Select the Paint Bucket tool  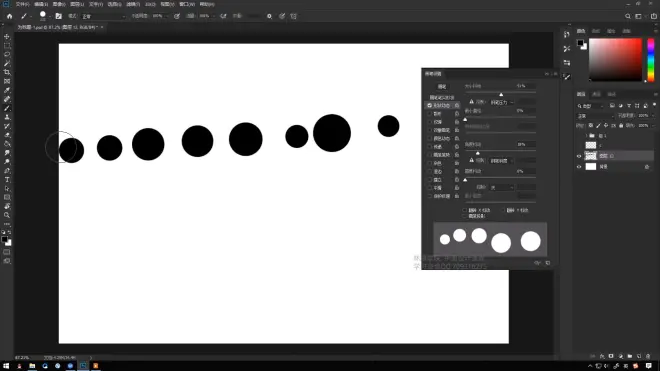pyautogui.click(x=7, y=144)
